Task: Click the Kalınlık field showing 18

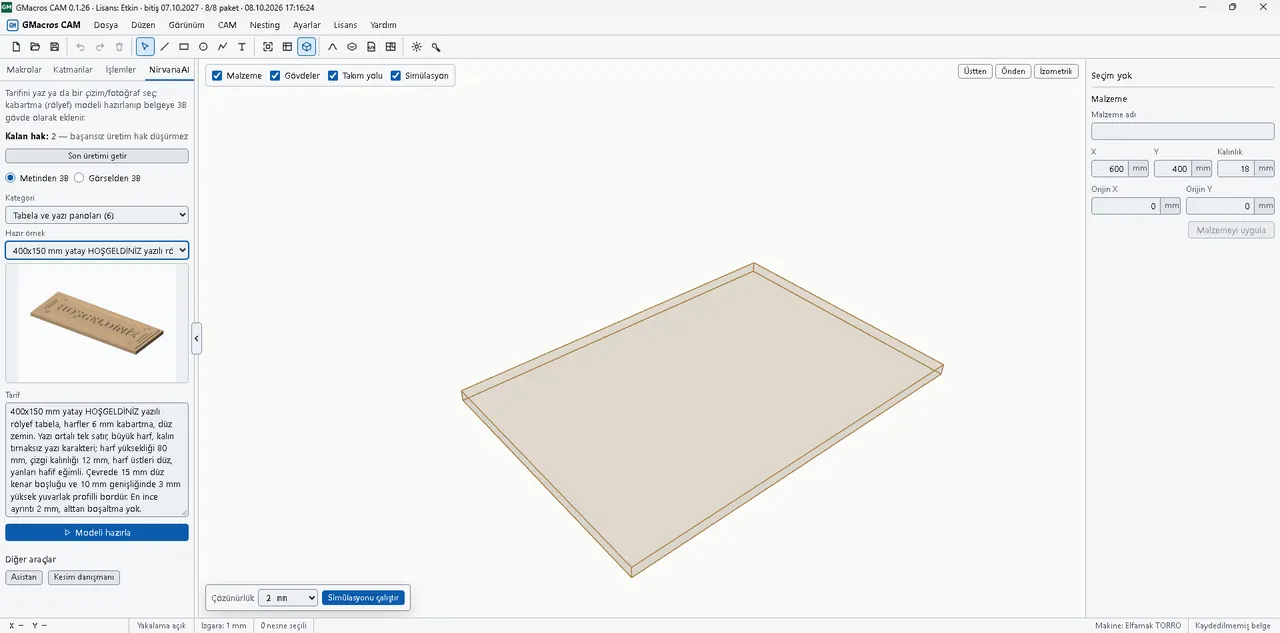Action: click(1236, 169)
